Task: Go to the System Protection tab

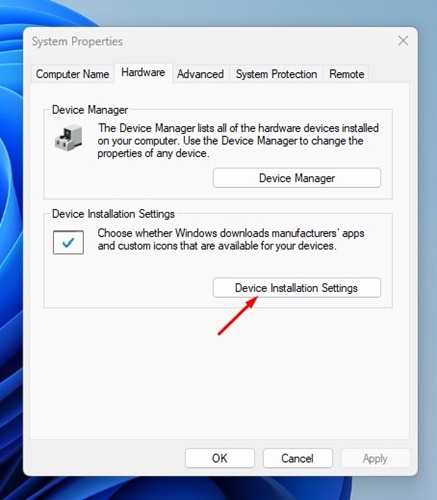Action: (276, 74)
